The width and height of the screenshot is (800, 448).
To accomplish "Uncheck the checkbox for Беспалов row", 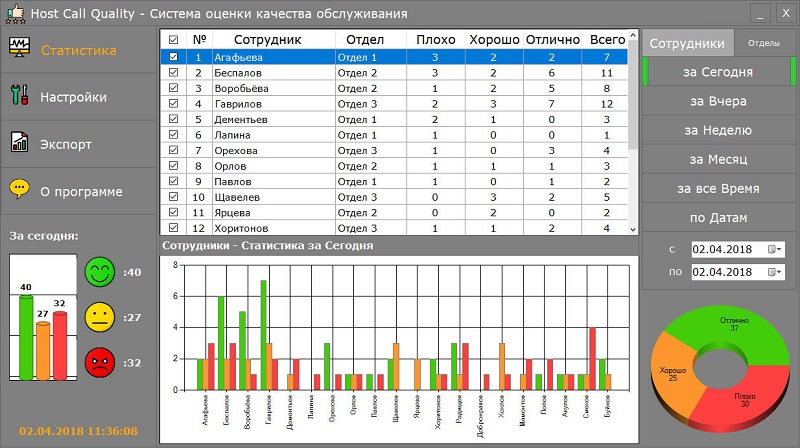I will click(x=174, y=74).
